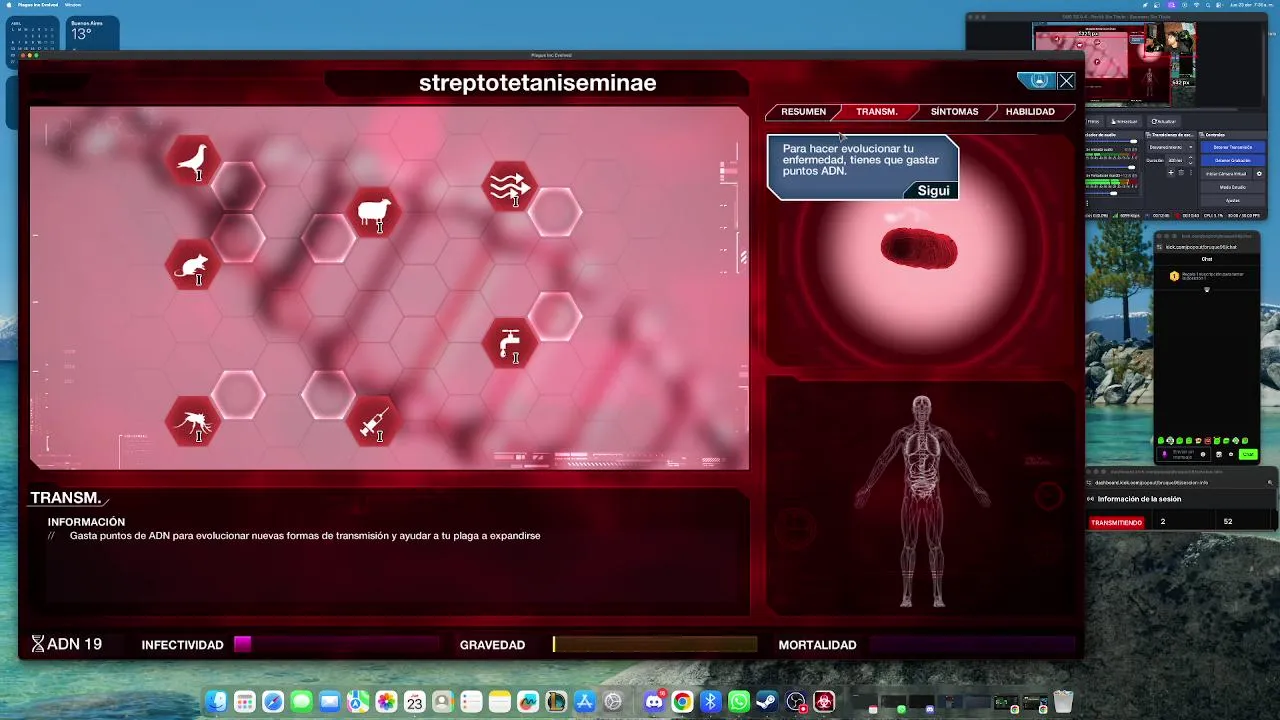Select empty hexagon above the Water trait

tap(555, 317)
